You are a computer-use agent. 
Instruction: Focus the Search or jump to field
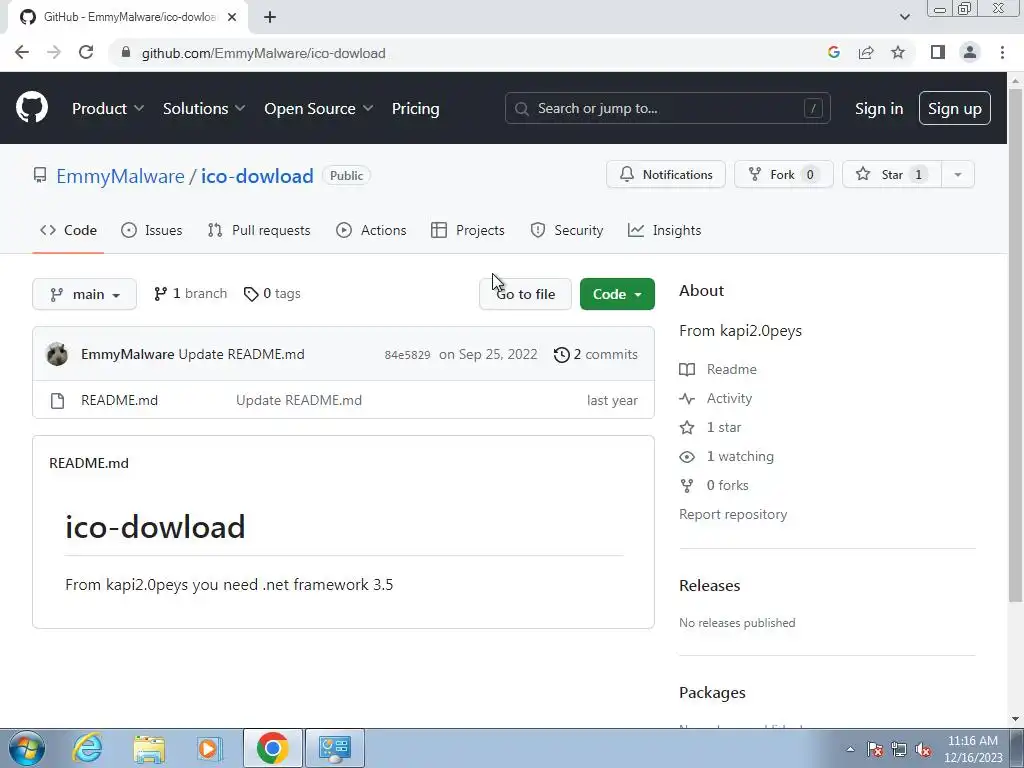pyautogui.click(x=667, y=108)
